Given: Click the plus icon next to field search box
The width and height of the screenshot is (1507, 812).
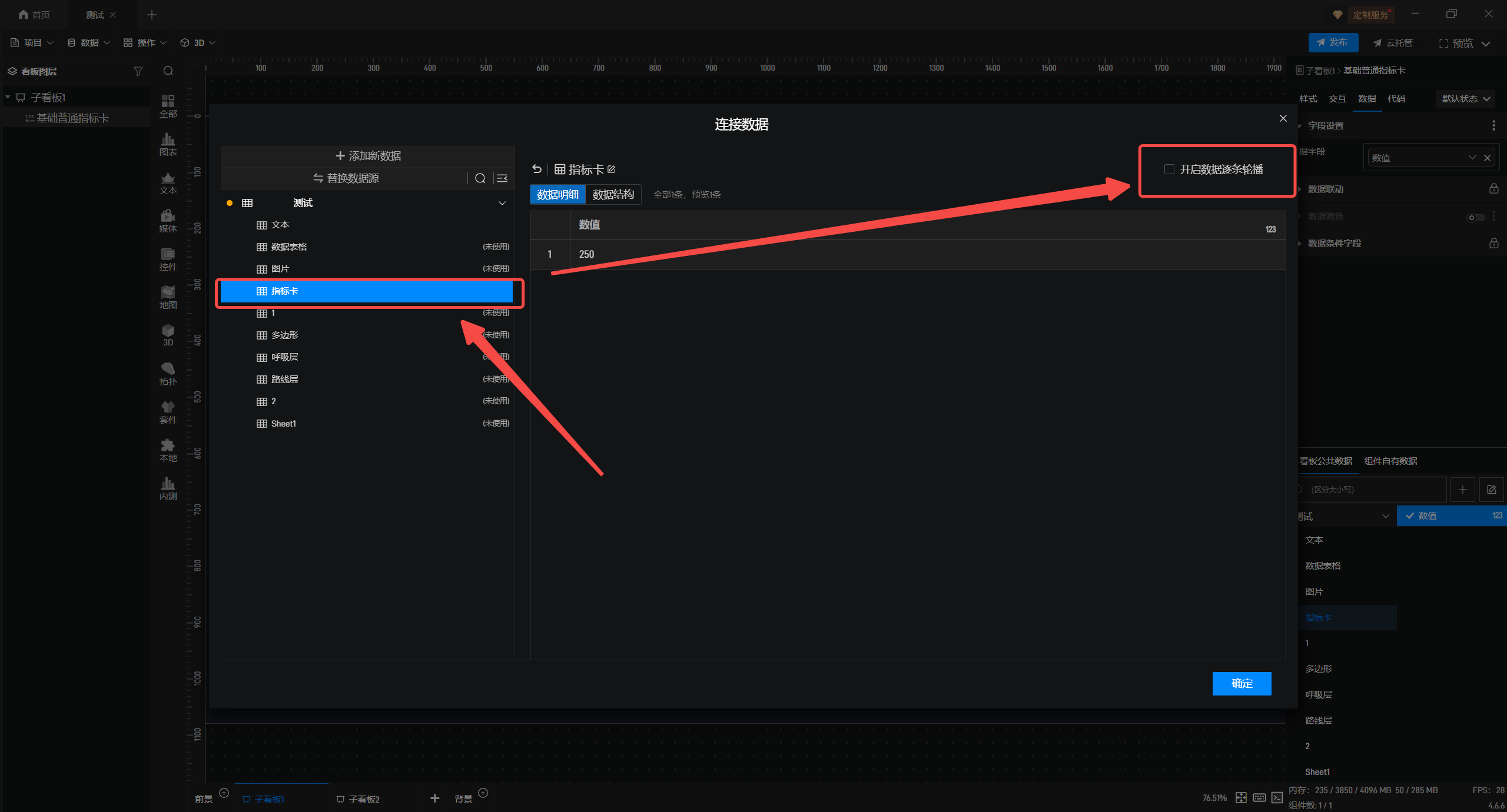Looking at the screenshot, I should 1463,490.
